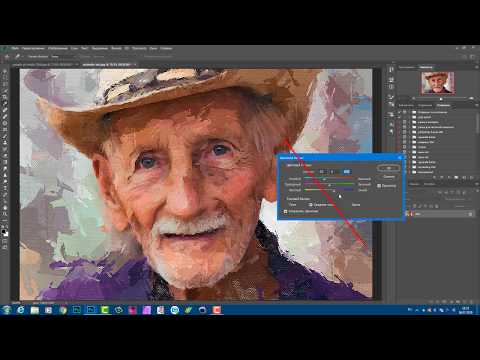Open the Edit menu next to File
Screen dimensions: 480x360
(x=33, y=48)
